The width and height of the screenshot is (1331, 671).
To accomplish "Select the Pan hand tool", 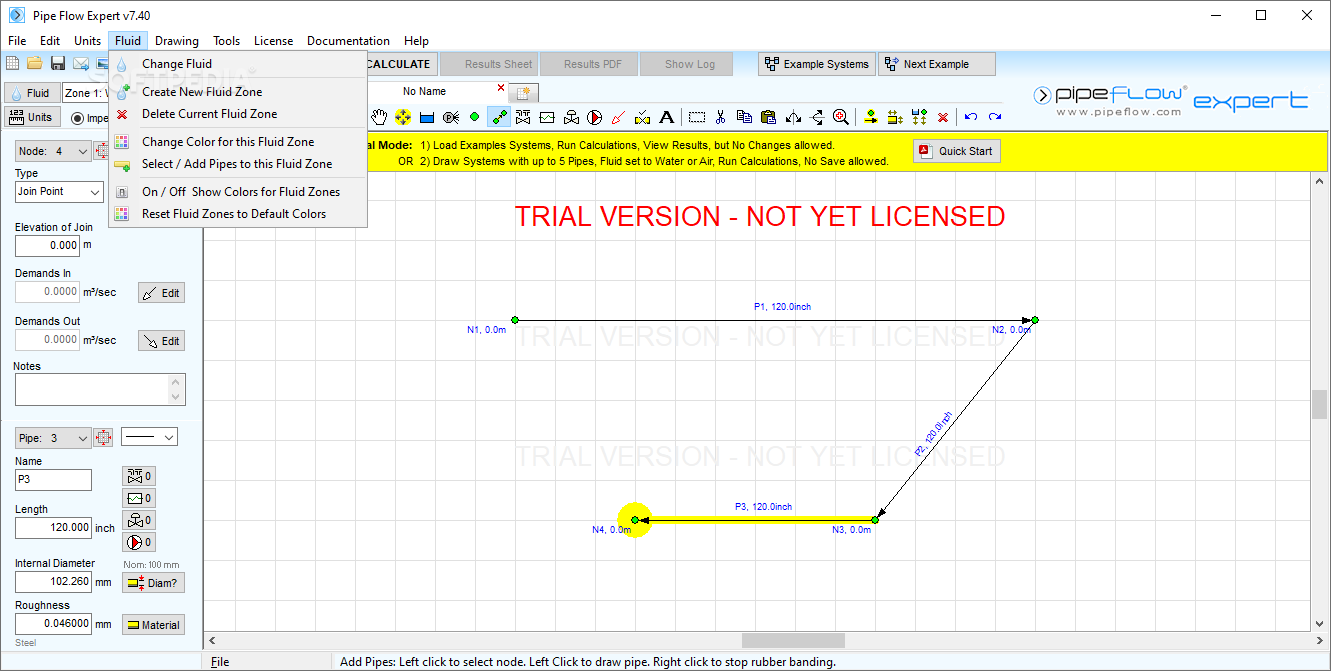I will point(379,117).
